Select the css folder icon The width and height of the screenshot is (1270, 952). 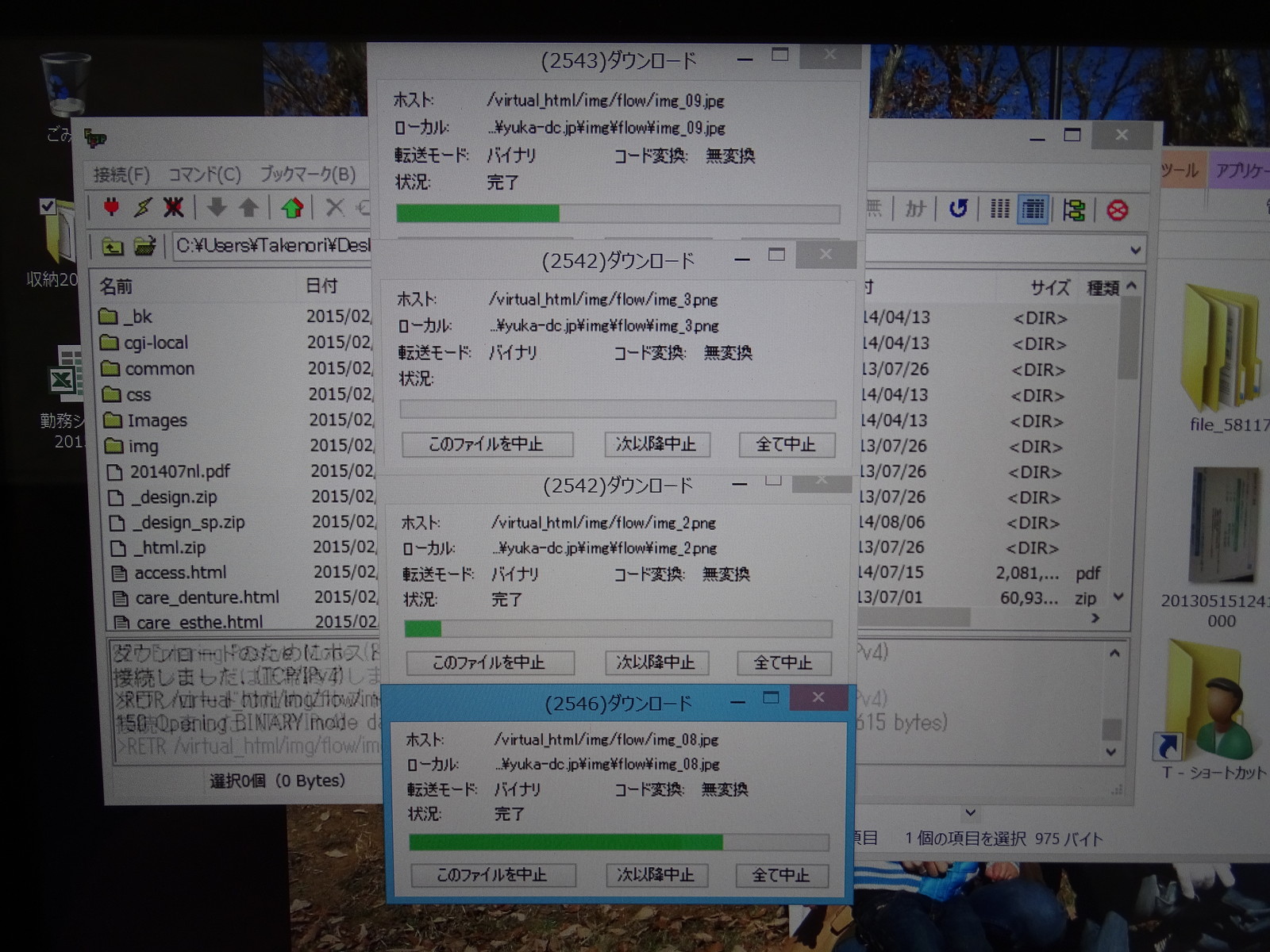click(x=112, y=394)
